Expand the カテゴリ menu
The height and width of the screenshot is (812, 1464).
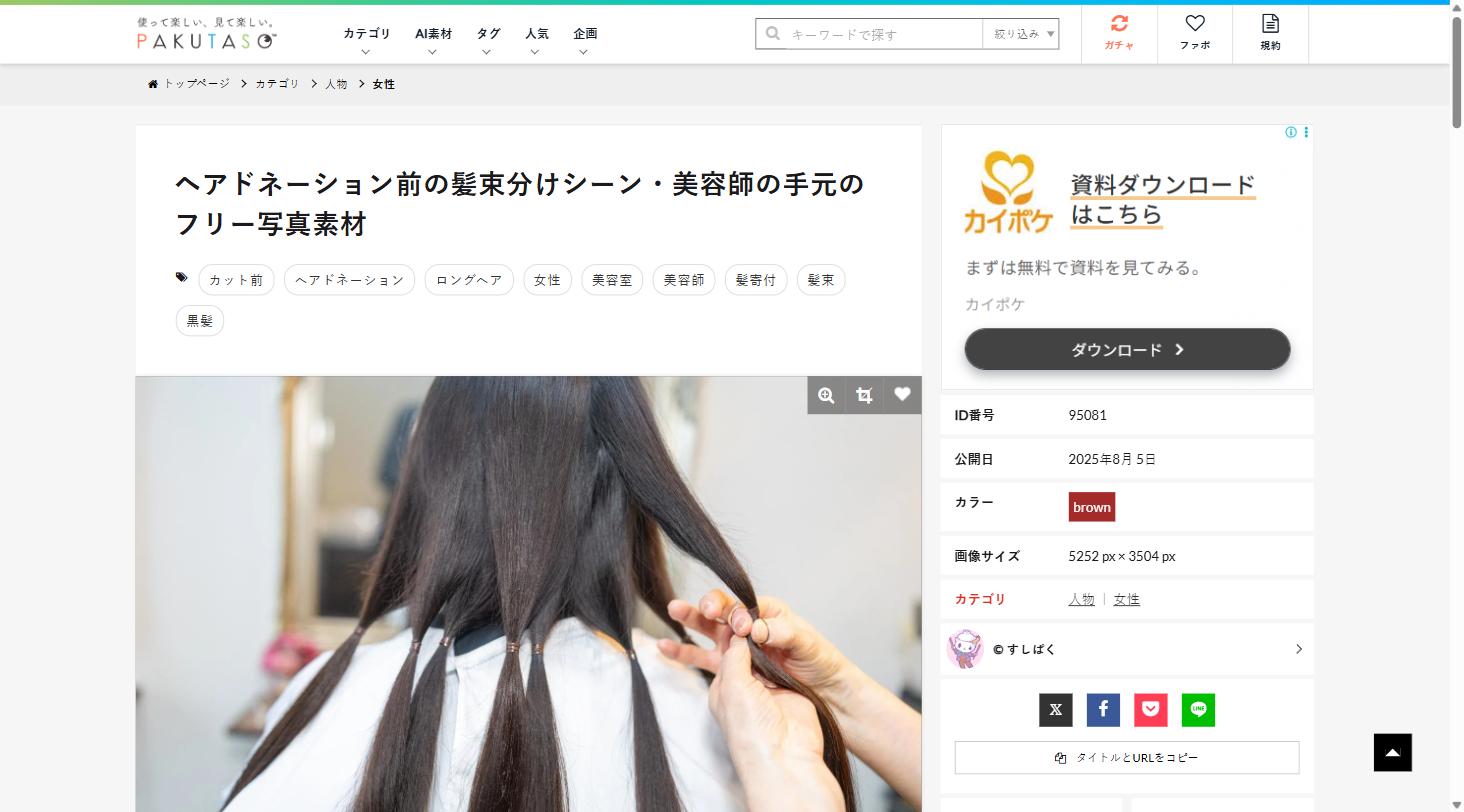(x=367, y=41)
